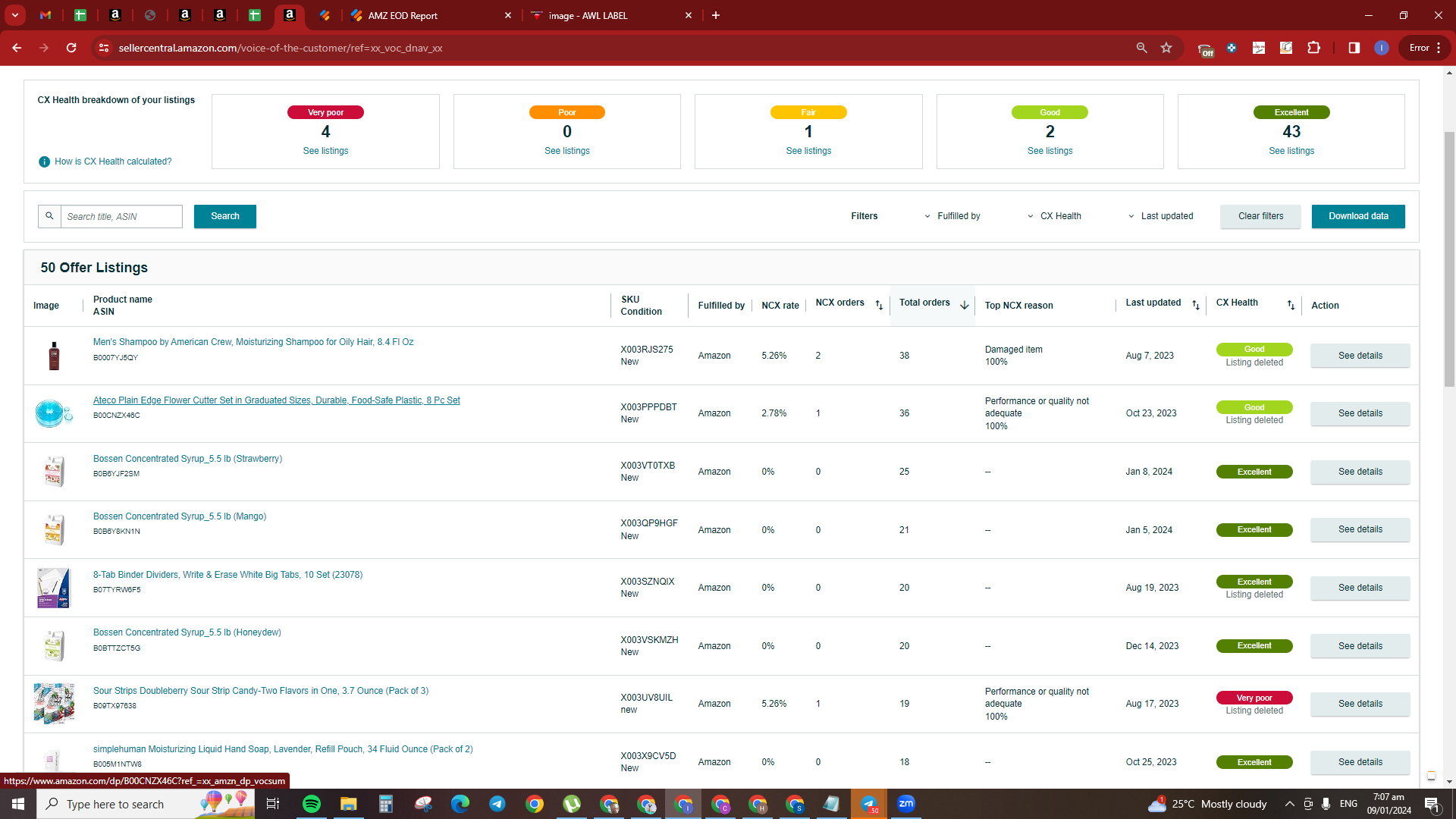
Task: Click the search magnifier icon beside the ASIN field
Action: (49, 216)
